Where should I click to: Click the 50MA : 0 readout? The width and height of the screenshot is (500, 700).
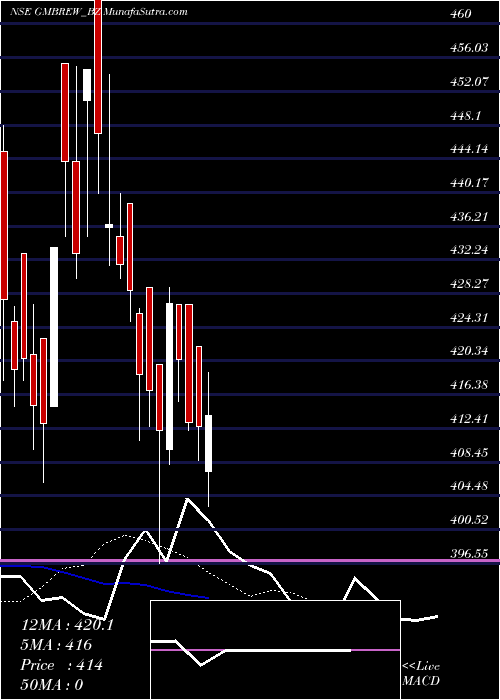pos(52,685)
